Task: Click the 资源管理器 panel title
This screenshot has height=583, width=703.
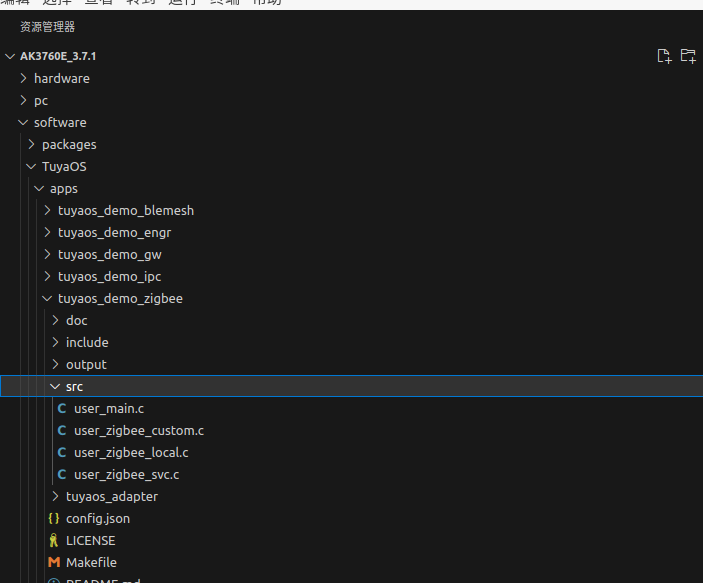Action: tap(48, 27)
